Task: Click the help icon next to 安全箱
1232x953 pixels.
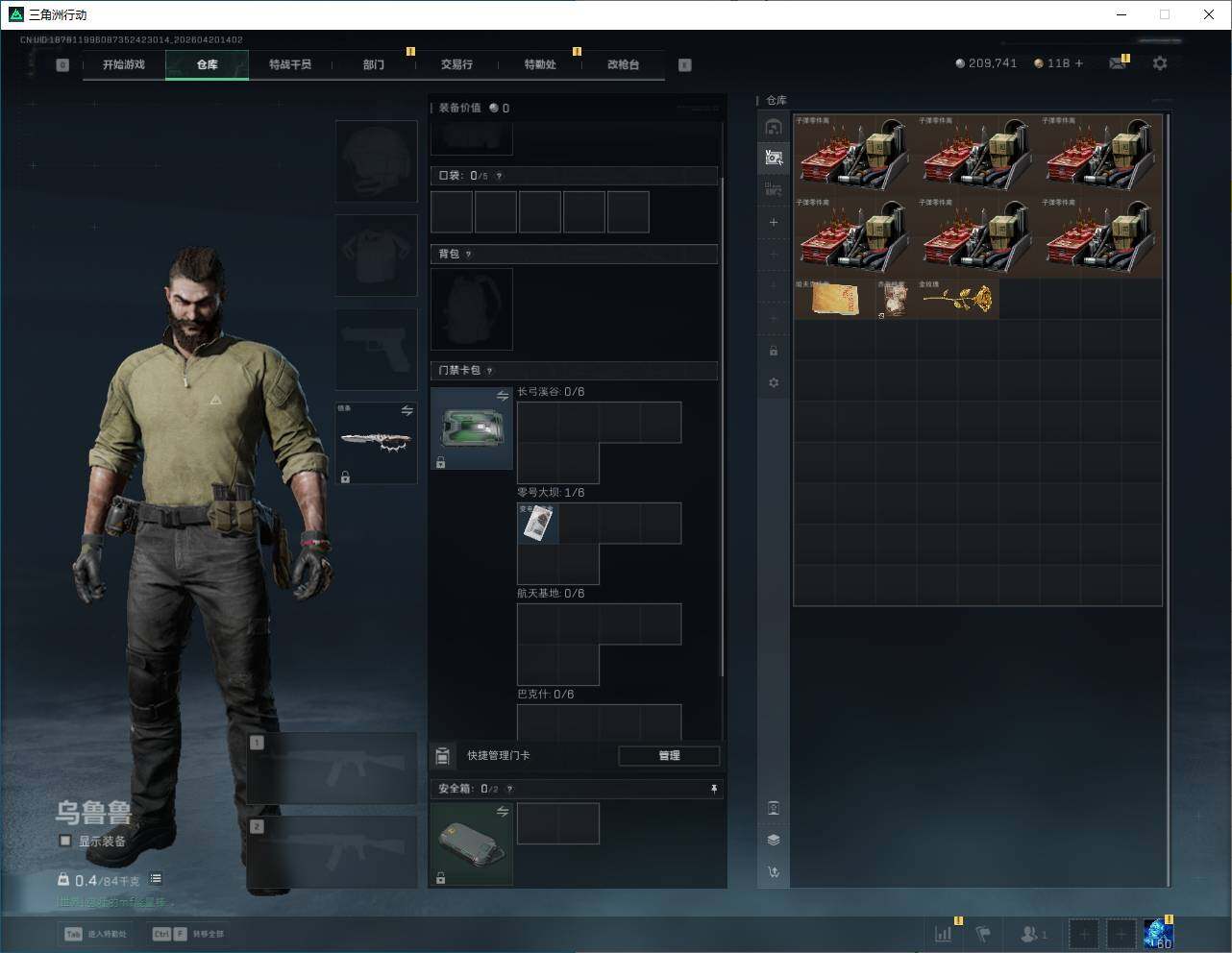Action: point(509,789)
